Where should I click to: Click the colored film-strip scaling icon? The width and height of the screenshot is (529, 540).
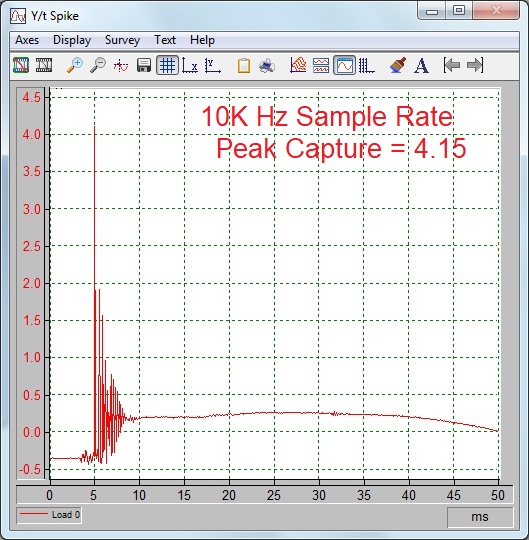(21, 65)
